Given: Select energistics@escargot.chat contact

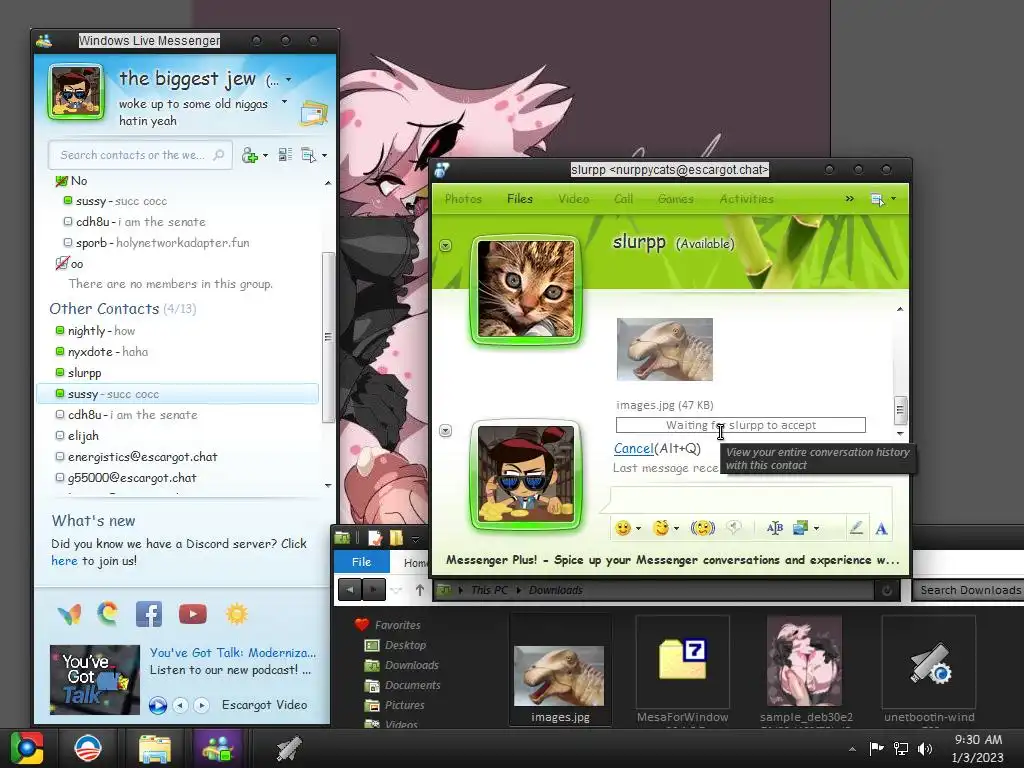Looking at the screenshot, I should 176,456.
